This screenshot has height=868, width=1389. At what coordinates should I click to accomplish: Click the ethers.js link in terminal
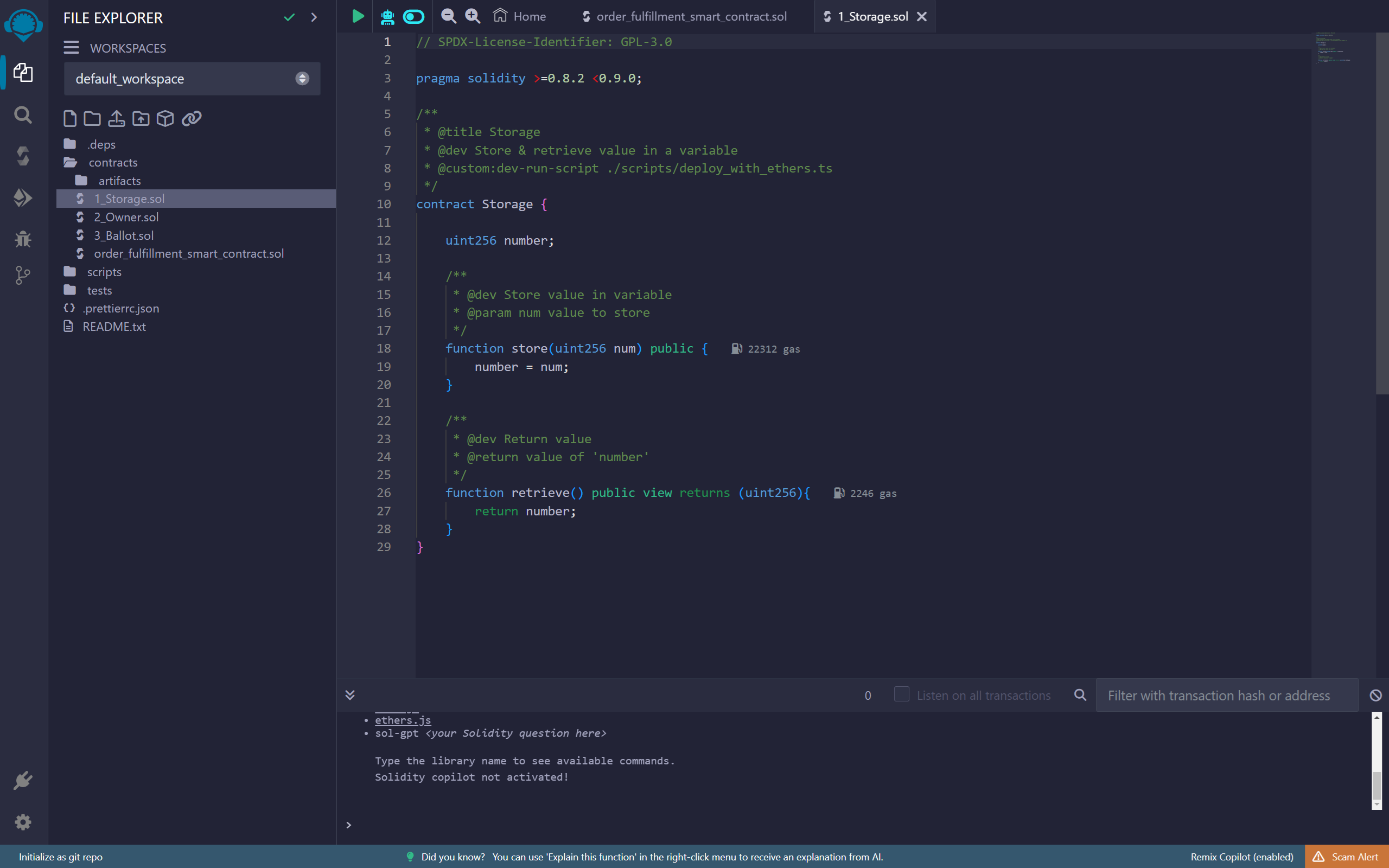[x=403, y=720]
